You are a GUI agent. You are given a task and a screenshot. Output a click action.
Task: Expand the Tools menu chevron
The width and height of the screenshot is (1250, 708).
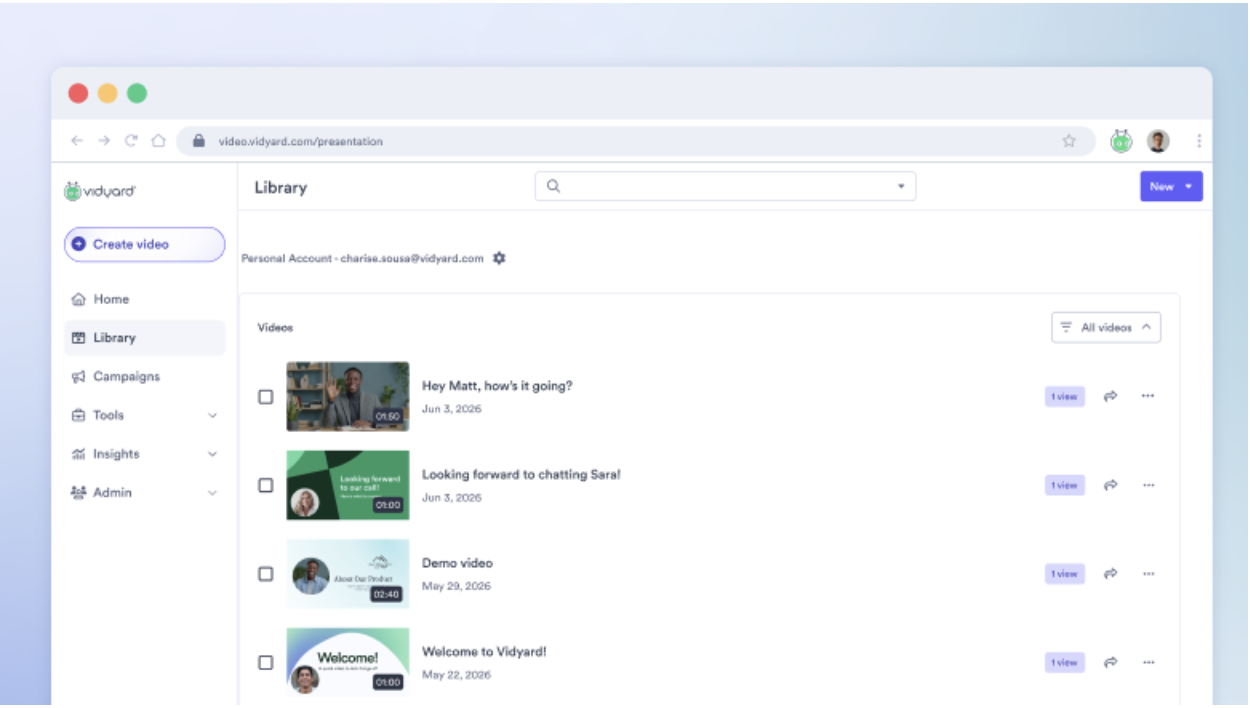212,416
